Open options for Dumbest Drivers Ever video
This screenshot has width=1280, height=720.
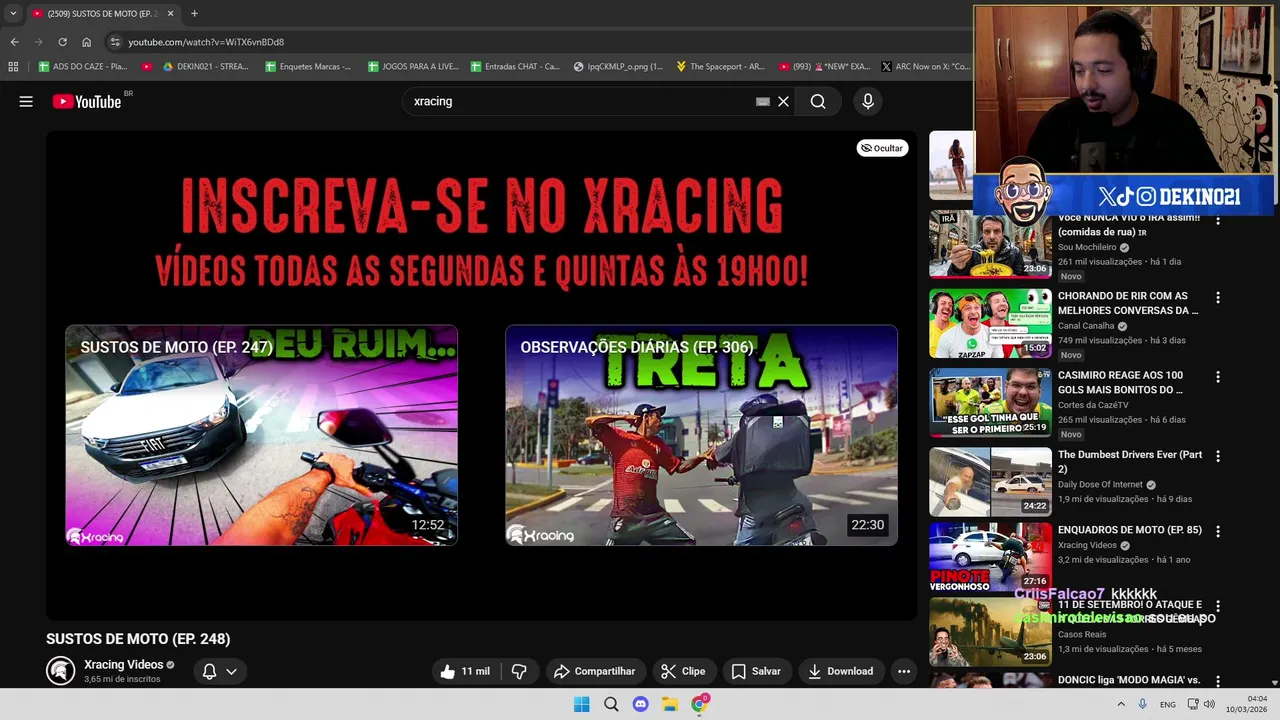coord(1218,456)
